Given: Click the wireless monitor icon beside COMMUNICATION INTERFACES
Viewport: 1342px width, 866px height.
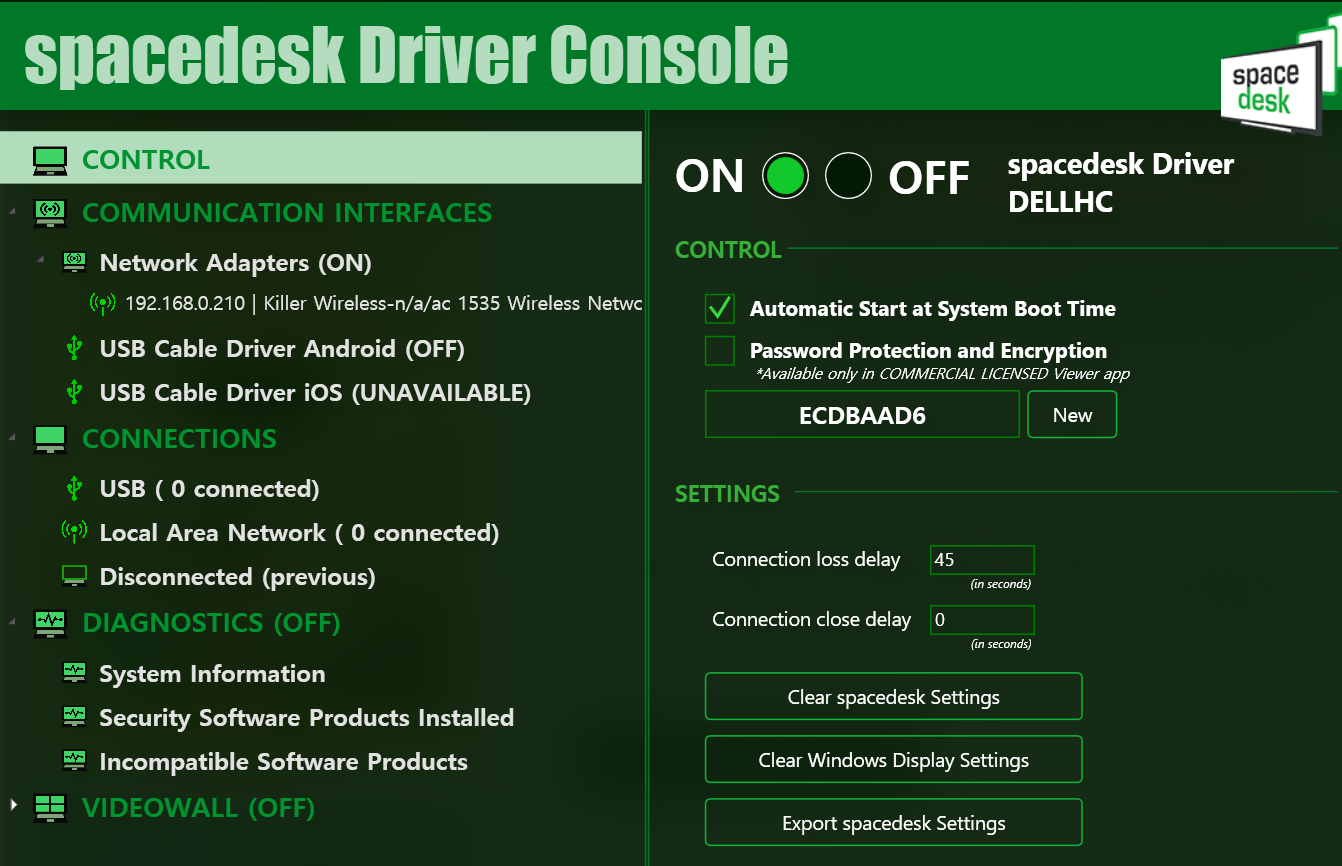Looking at the screenshot, I should pos(50,213).
